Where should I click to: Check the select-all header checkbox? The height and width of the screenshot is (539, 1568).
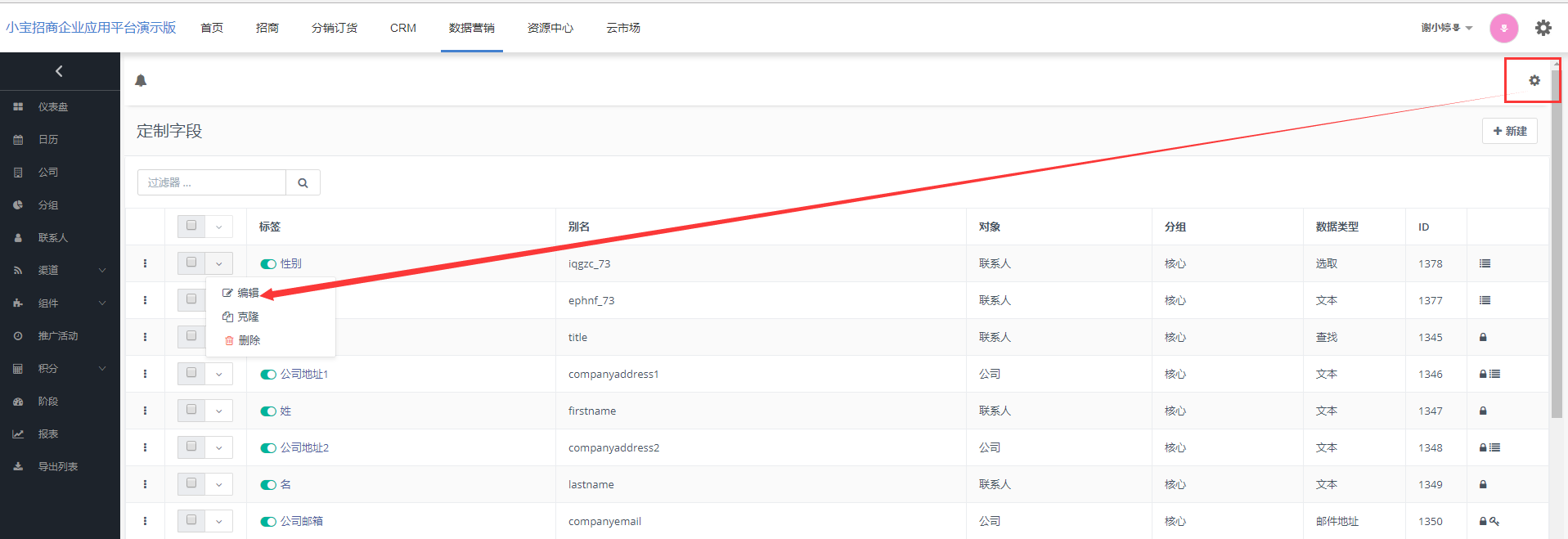point(191,226)
